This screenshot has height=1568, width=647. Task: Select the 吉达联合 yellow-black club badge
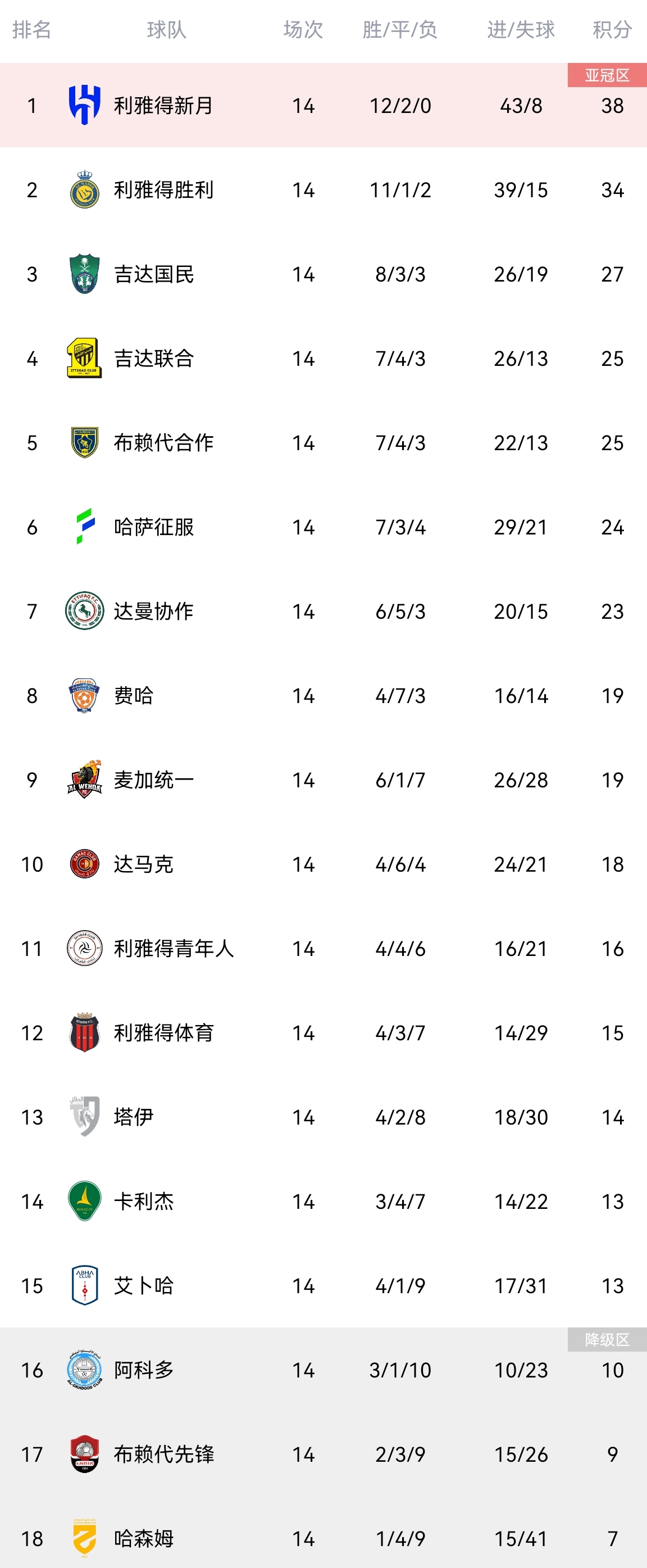(x=84, y=359)
